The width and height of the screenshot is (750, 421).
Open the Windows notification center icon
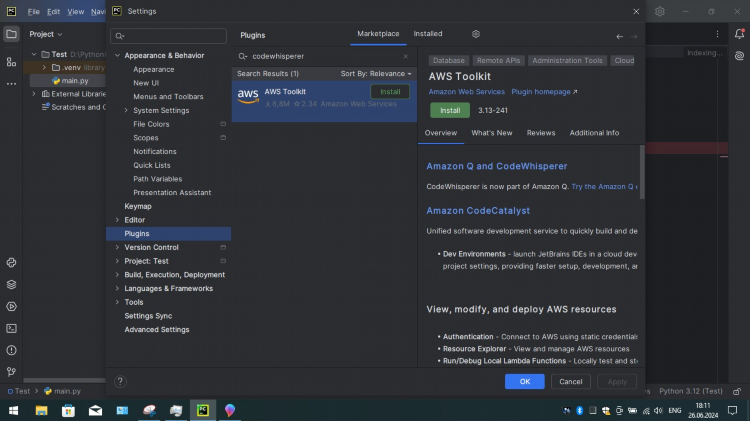click(732, 410)
